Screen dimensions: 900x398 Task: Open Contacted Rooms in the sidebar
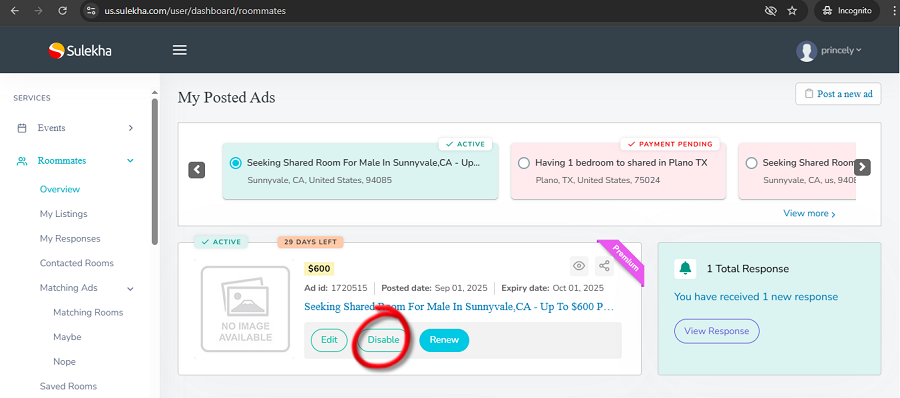(77, 263)
